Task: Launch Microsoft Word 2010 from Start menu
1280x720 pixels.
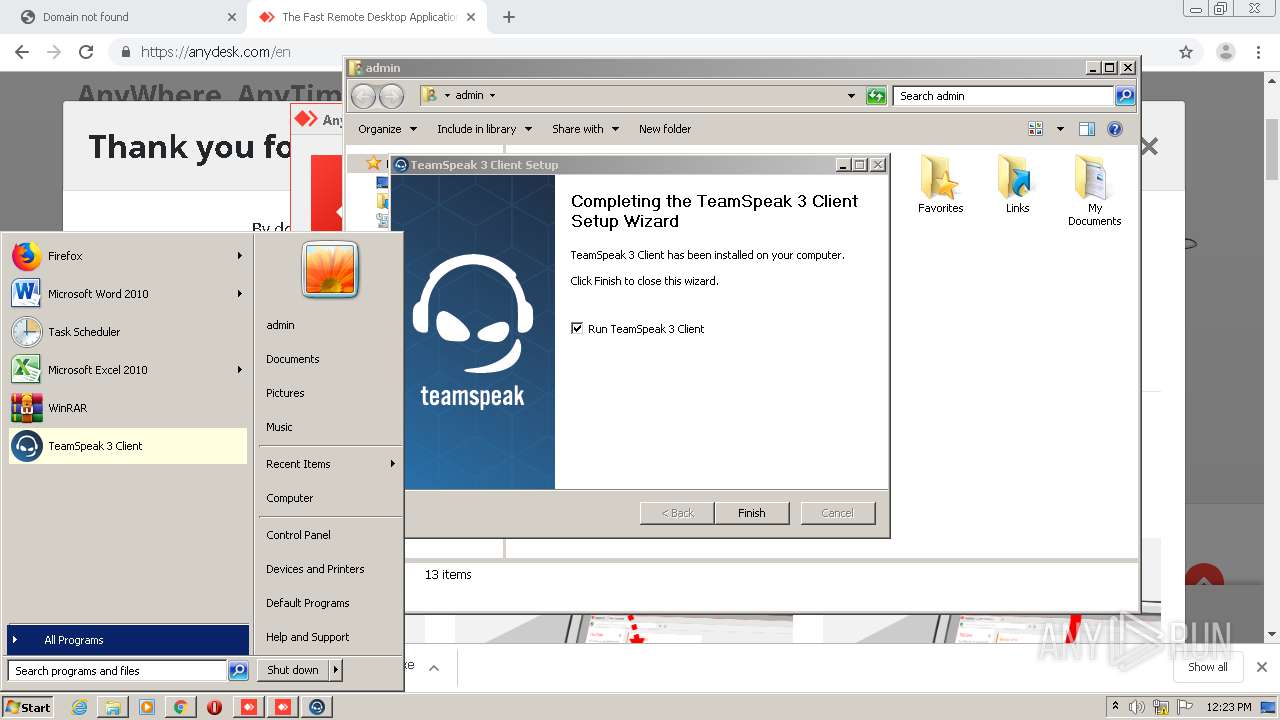Action: 128,294
